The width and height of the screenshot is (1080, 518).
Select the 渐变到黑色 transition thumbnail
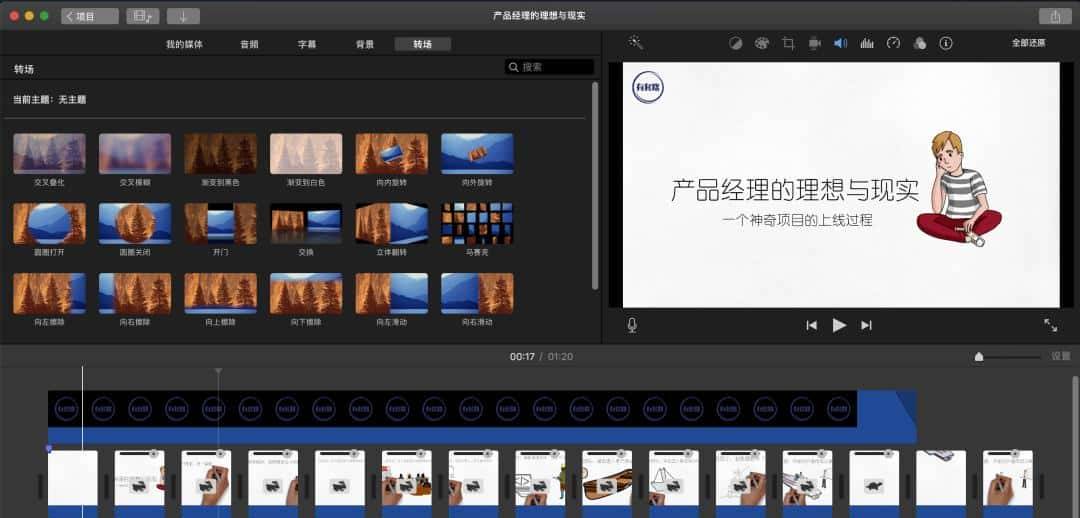(220, 154)
